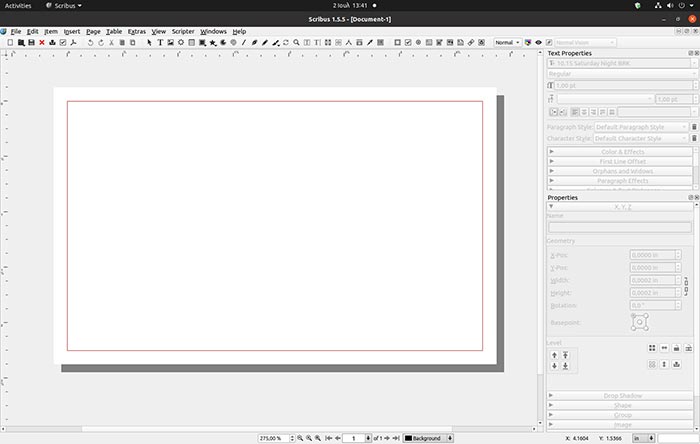Screen dimensions: 700x444
Task: Select the Eye Dropper tool
Action: tap(370, 42)
